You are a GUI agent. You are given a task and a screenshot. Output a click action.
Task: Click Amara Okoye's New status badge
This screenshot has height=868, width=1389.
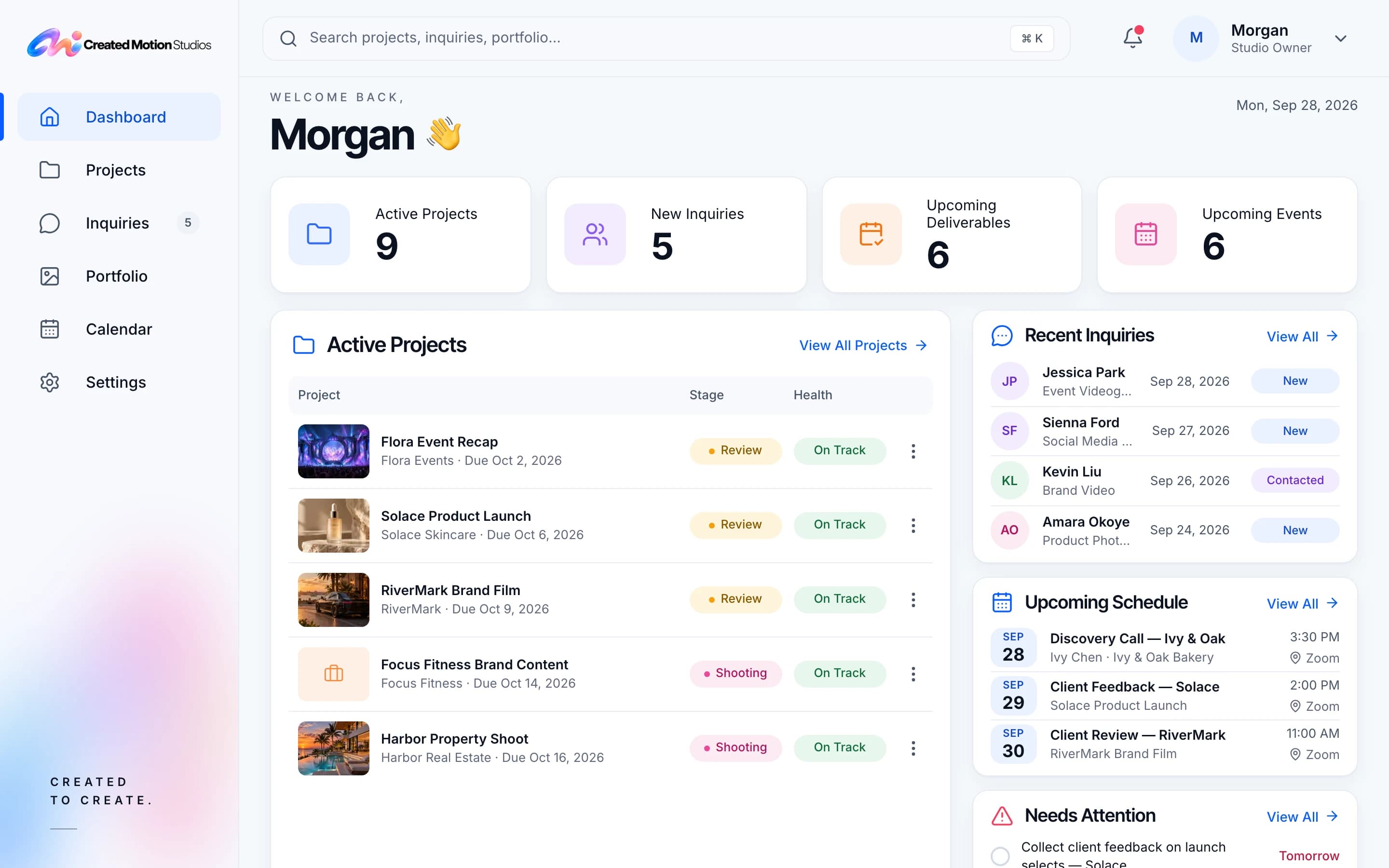tap(1295, 530)
